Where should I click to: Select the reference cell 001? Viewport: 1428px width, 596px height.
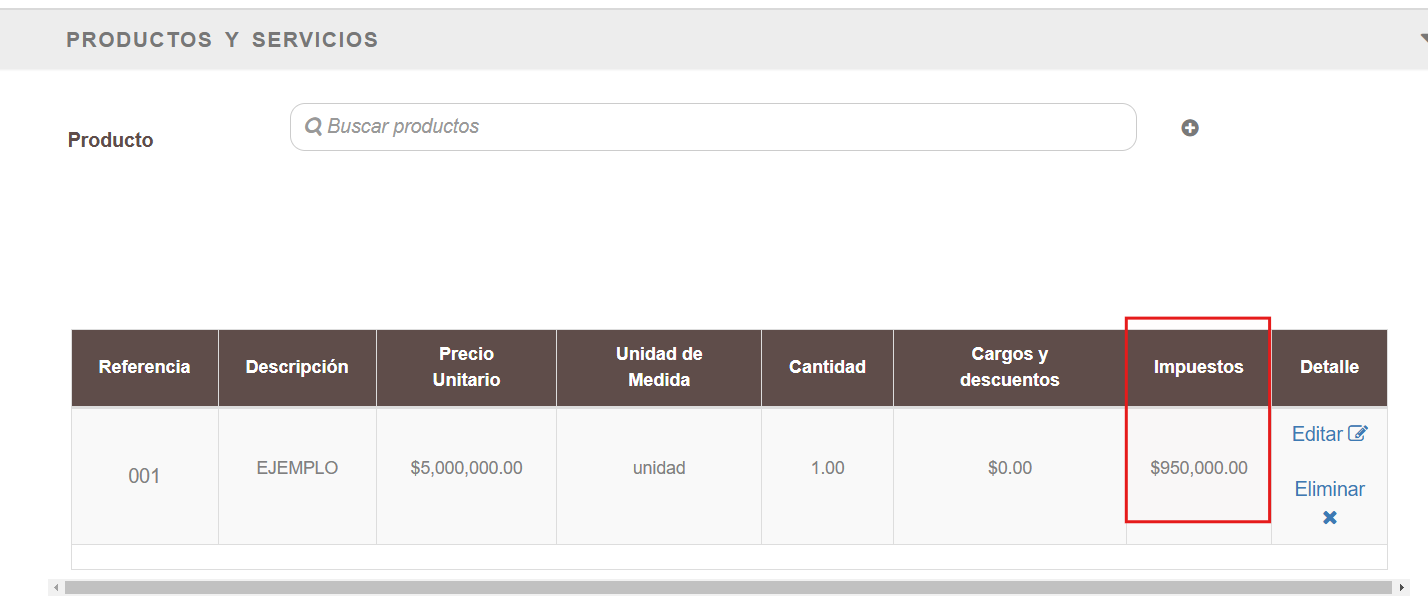click(145, 476)
